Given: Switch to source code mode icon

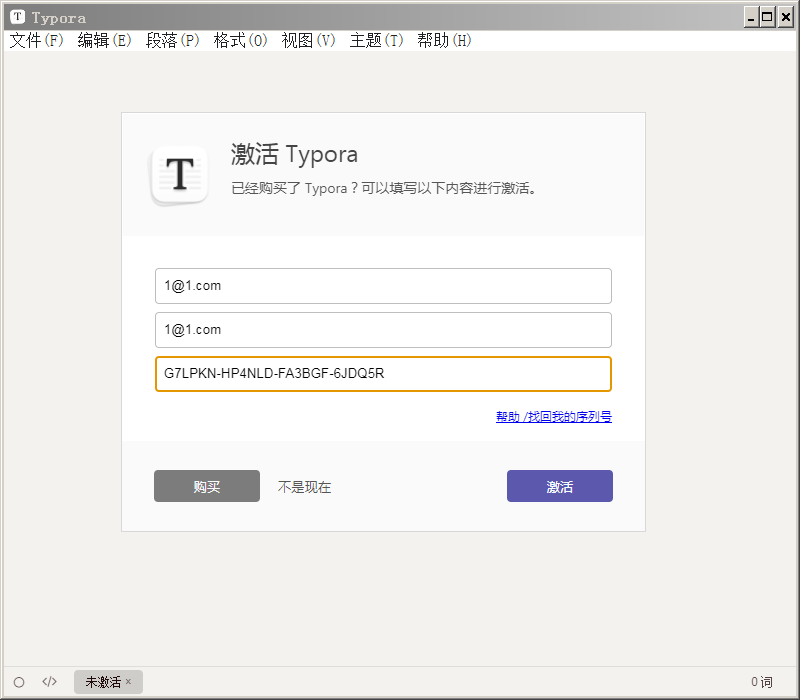Looking at the screenshot, I should tap(49, 682).
